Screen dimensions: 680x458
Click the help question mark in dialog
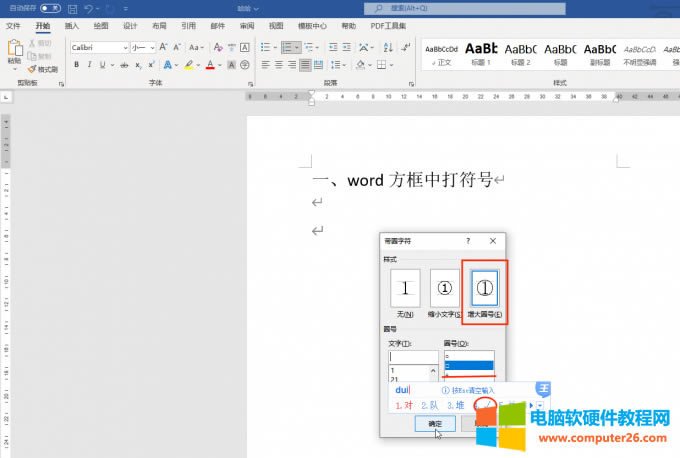pos(468,241)
